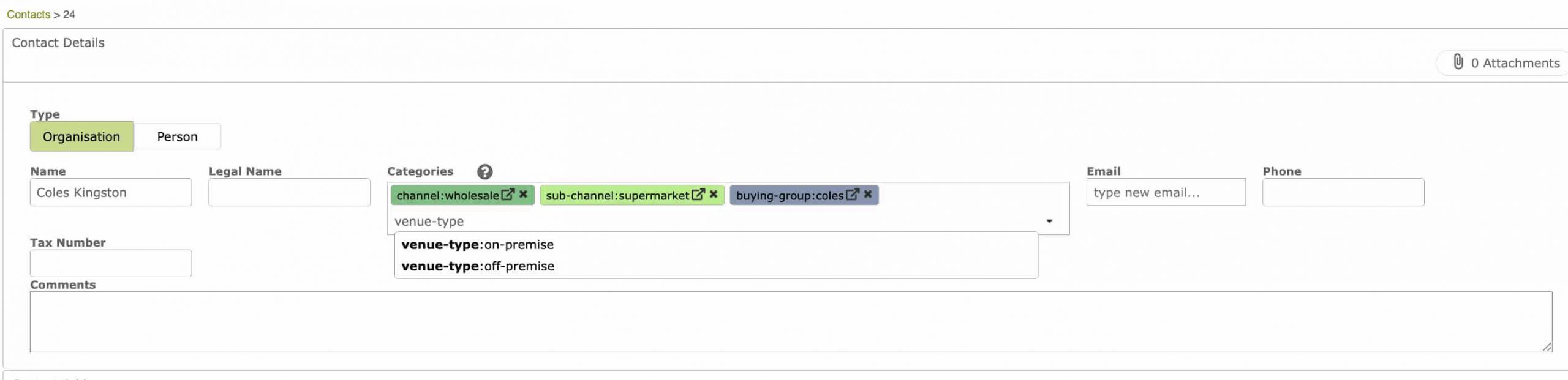Select the Organisation contact type
This screenshot has height=380, width=1568.
81,136
